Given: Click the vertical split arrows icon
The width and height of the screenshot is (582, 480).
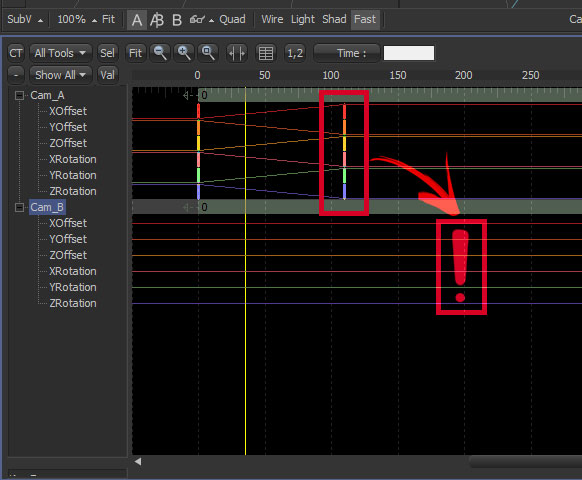Looking at the screenshot, I should coord(237,53).
